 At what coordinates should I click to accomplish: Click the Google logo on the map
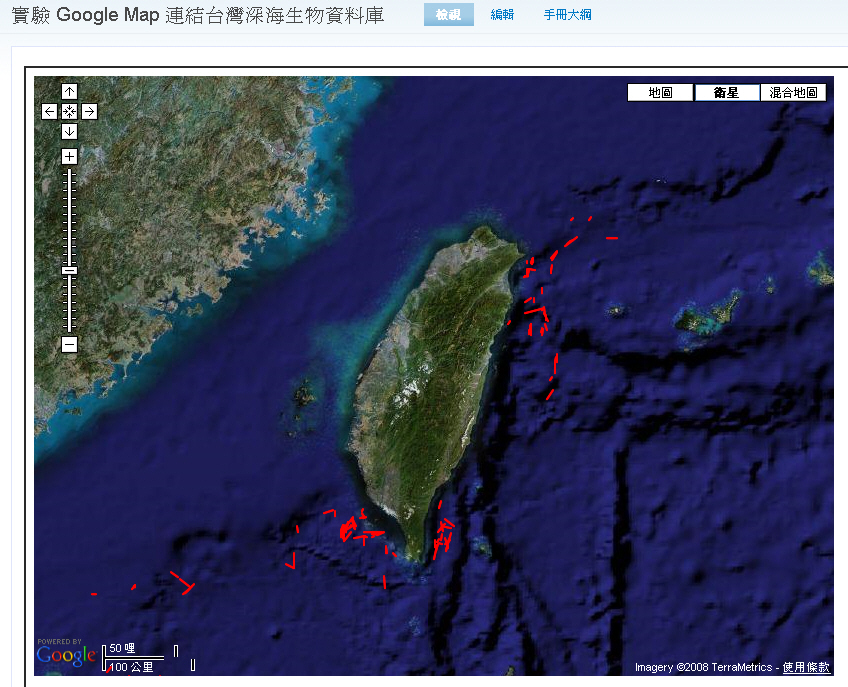tap(66, 656)
